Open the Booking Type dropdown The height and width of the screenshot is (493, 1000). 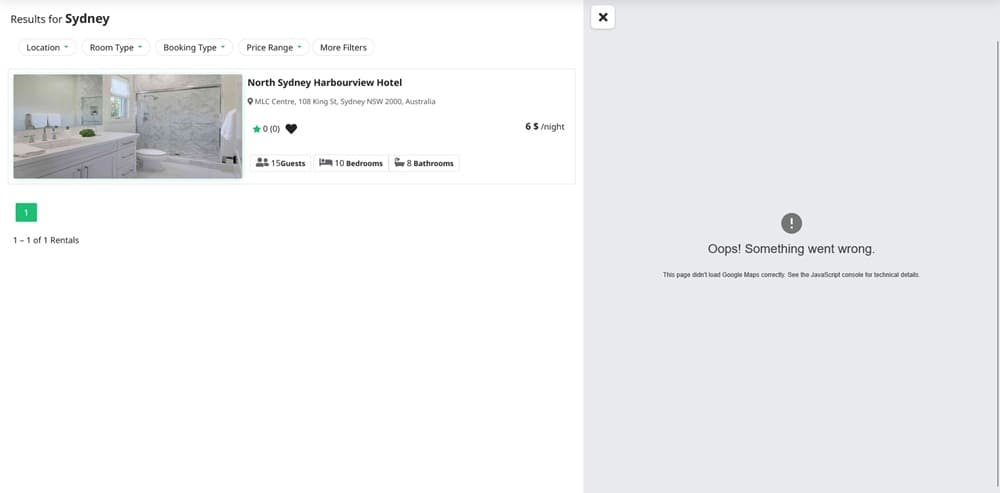(194, 47)
